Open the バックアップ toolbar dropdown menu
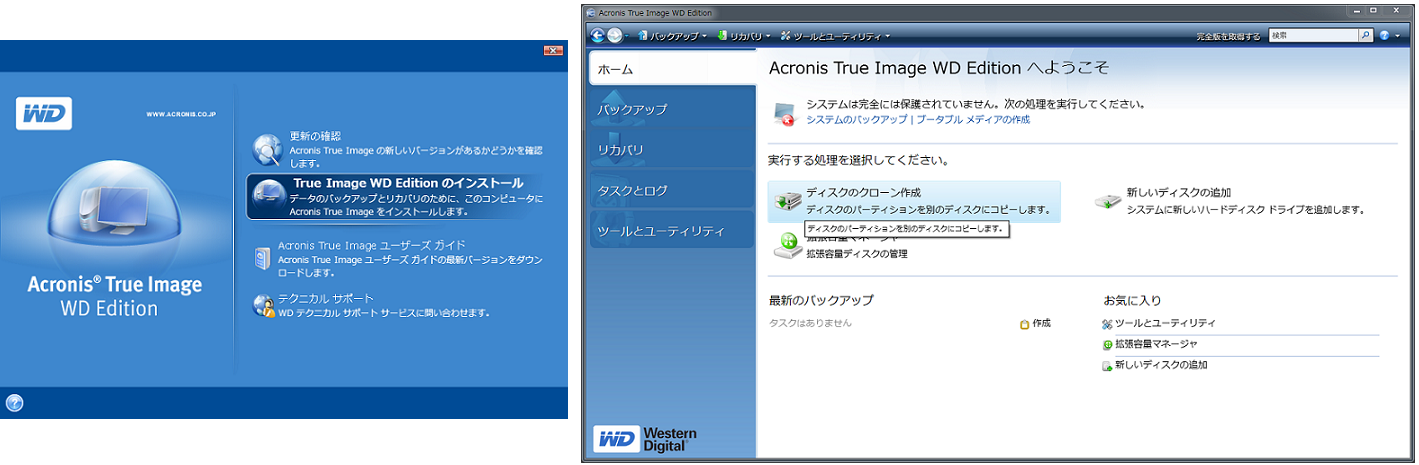Screen dimensions: 1419x465 pos(672,36)
